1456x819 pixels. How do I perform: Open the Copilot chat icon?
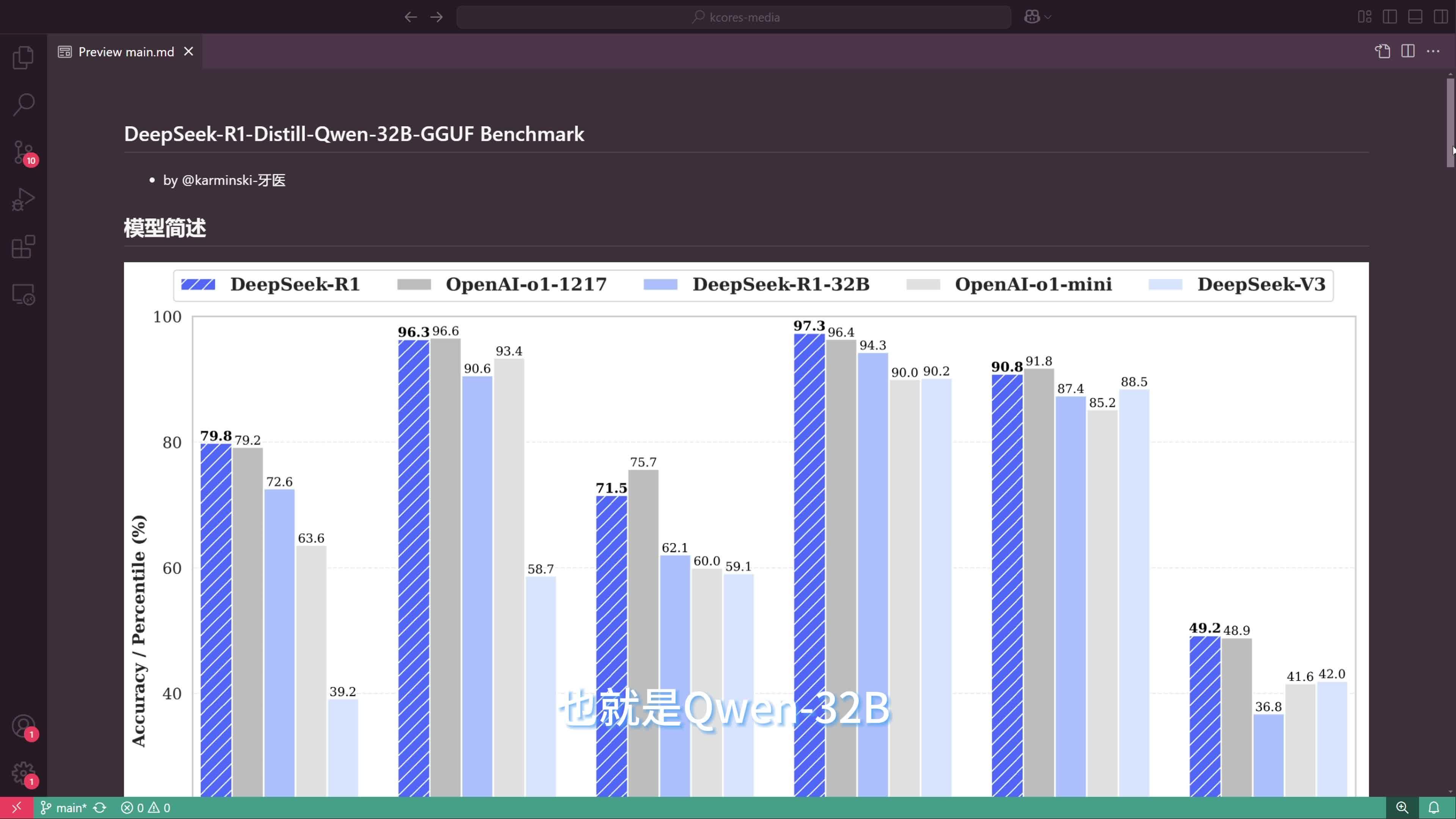click(x=1032, y=17)
